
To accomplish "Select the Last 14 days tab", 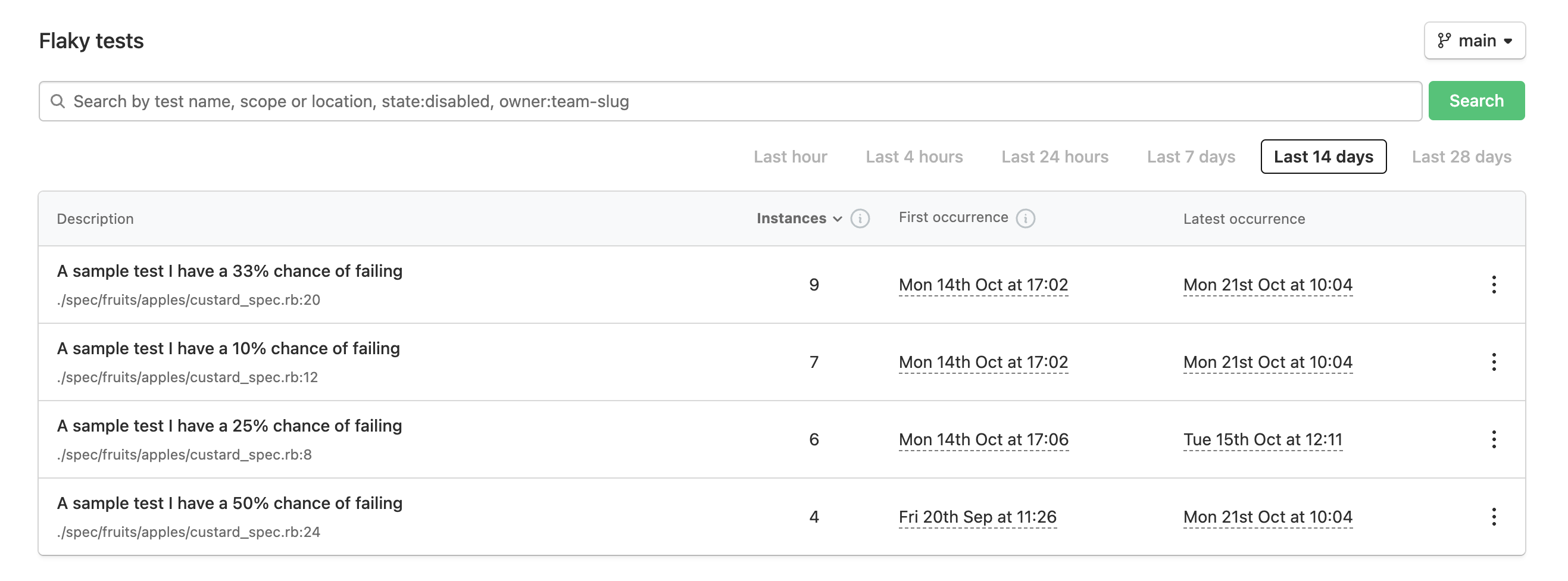I will [1323, 157].
